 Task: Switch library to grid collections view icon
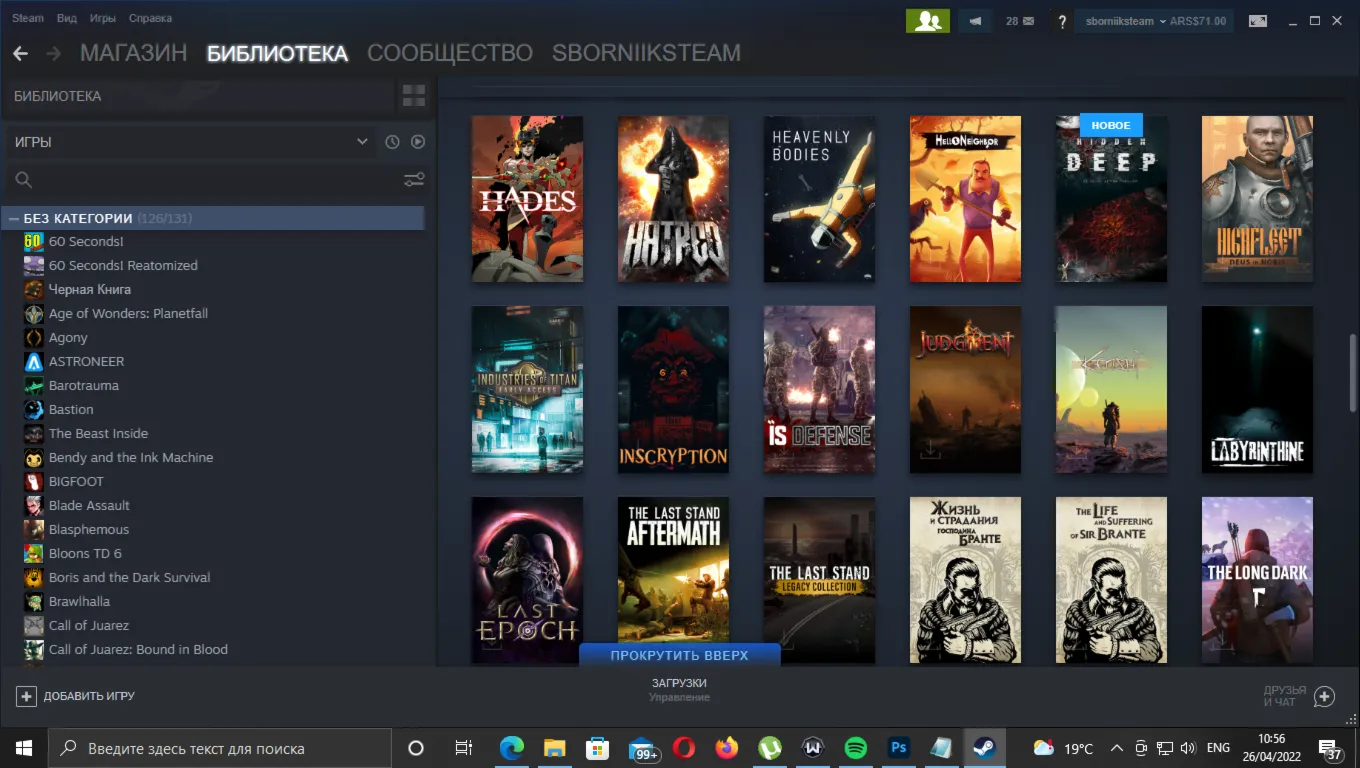[x=413, y=96]
